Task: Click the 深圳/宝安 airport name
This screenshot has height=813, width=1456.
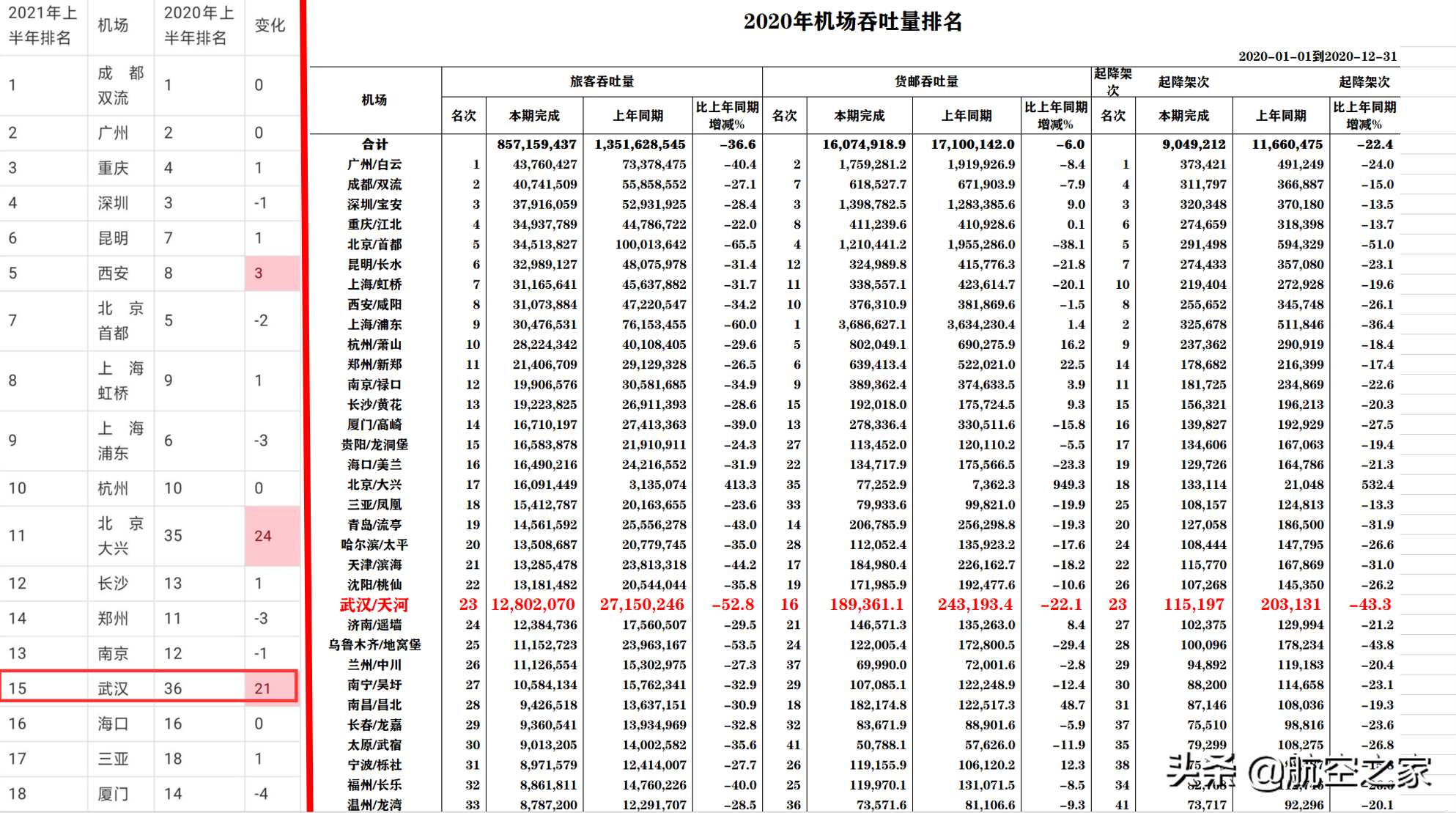Action: [x=374, y=205]
